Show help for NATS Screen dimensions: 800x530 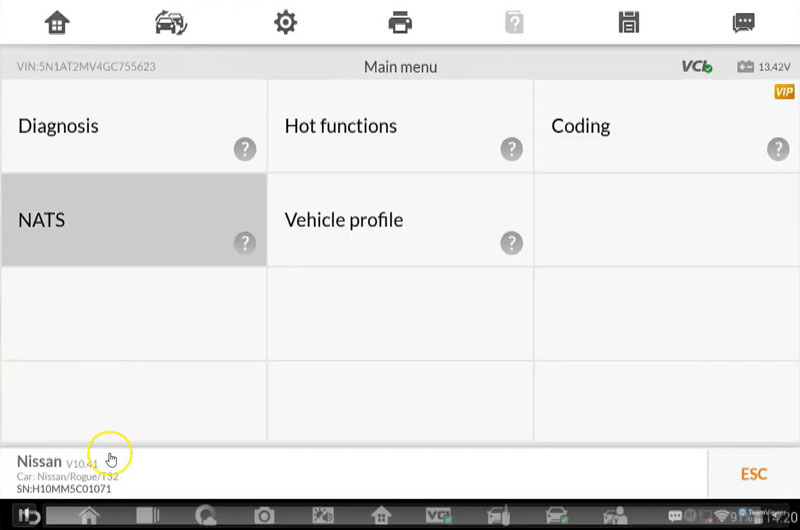pyautogui.click(x=245, y=242)
